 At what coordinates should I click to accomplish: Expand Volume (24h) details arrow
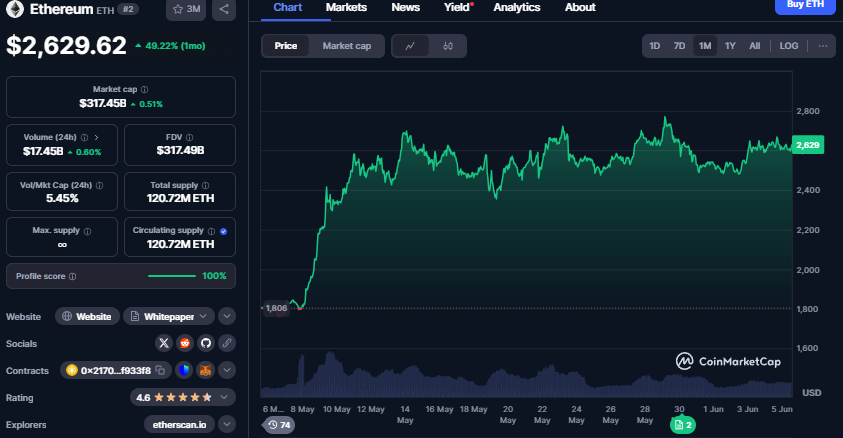(x=96, y=138)
